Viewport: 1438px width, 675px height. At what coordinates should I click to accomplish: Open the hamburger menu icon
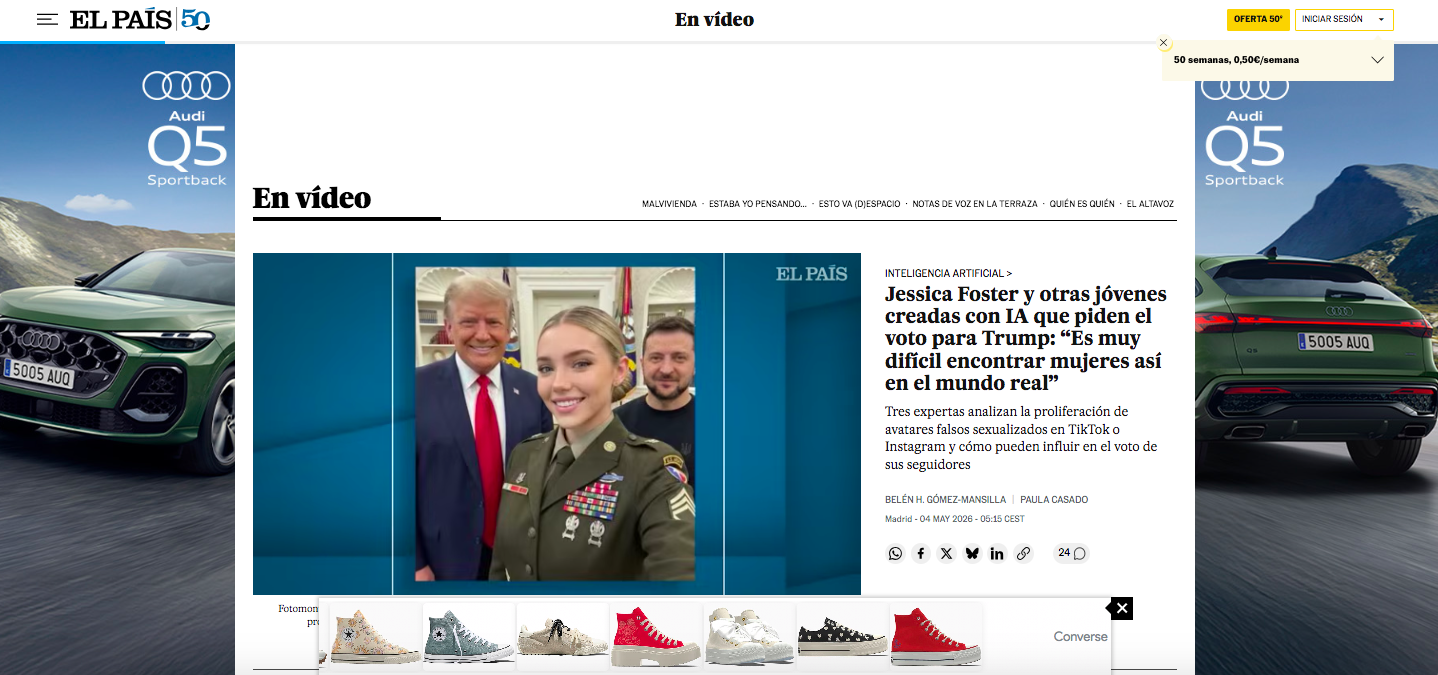point(47,19)
